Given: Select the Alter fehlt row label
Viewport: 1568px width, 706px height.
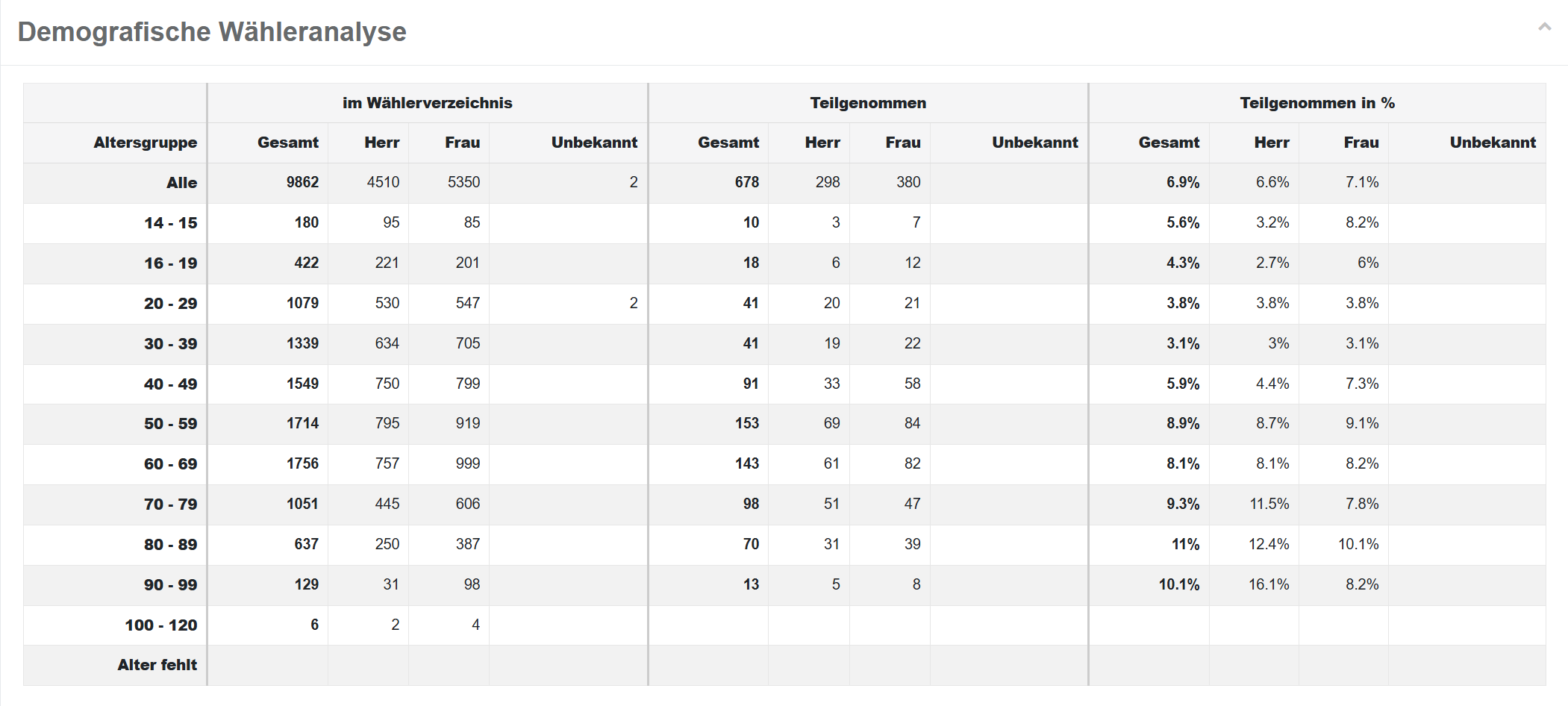Looking at the screenshot, I should (x=157, y=665).
